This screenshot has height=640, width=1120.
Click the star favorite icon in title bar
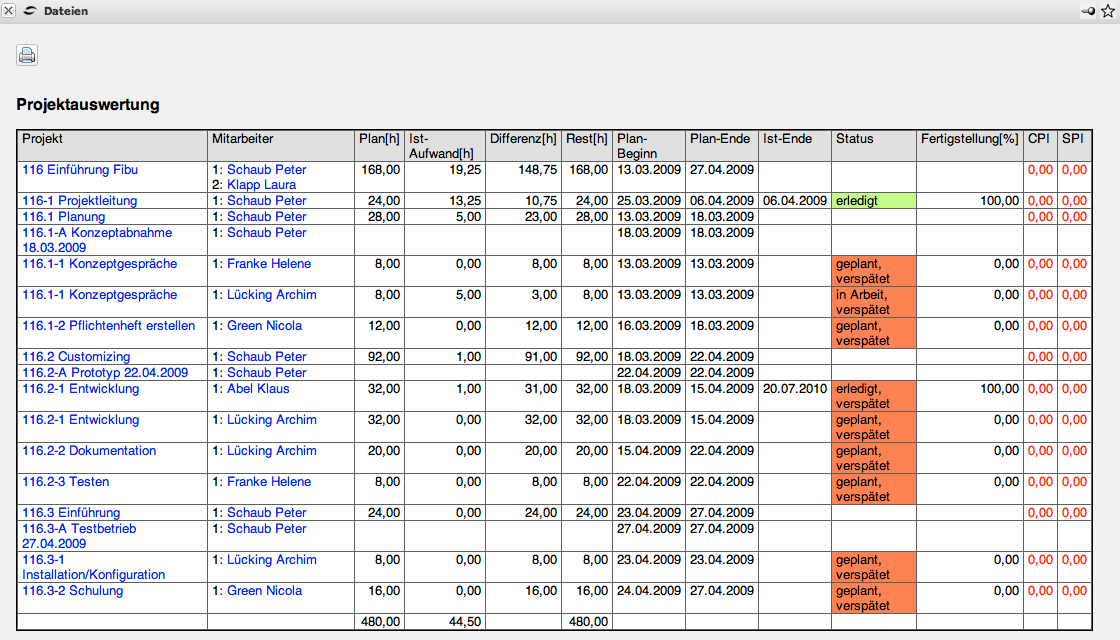coord(1107,11)
